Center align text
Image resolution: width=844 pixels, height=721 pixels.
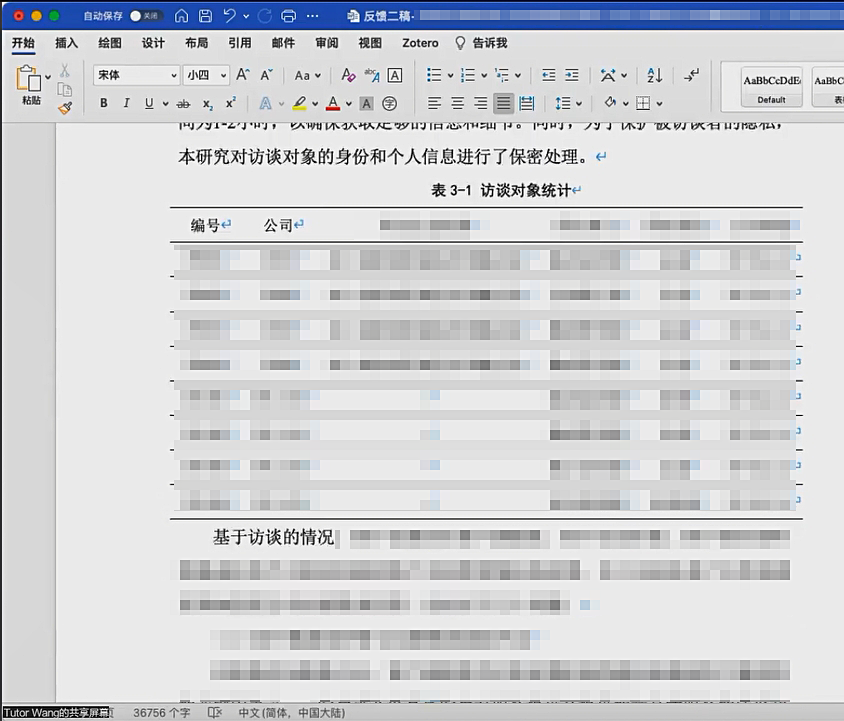click(458, 103)
